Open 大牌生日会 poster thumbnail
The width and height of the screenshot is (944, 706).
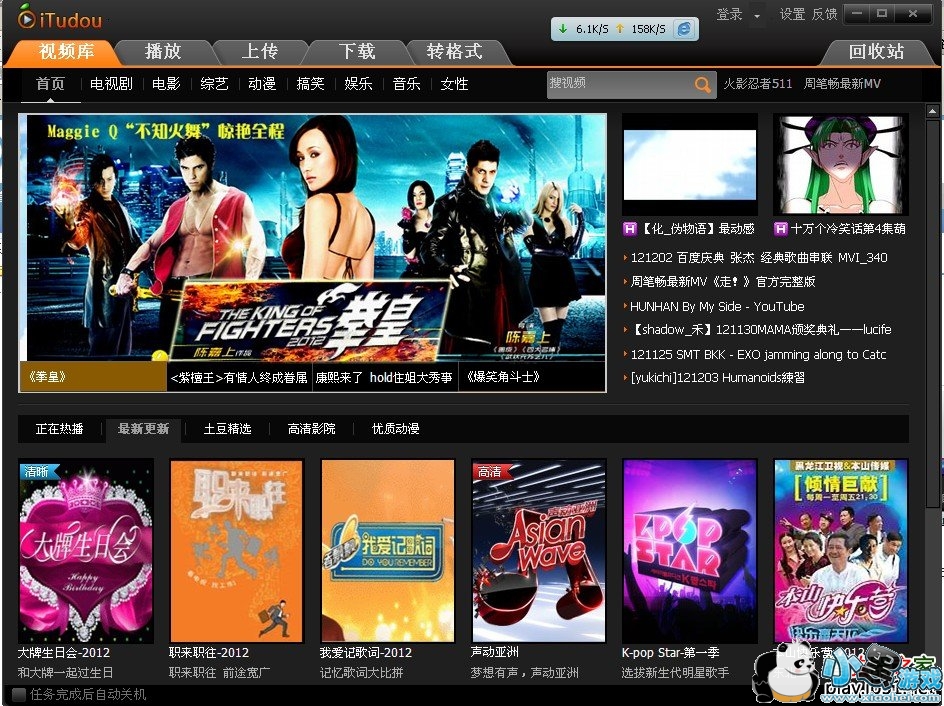coord(86,551)
